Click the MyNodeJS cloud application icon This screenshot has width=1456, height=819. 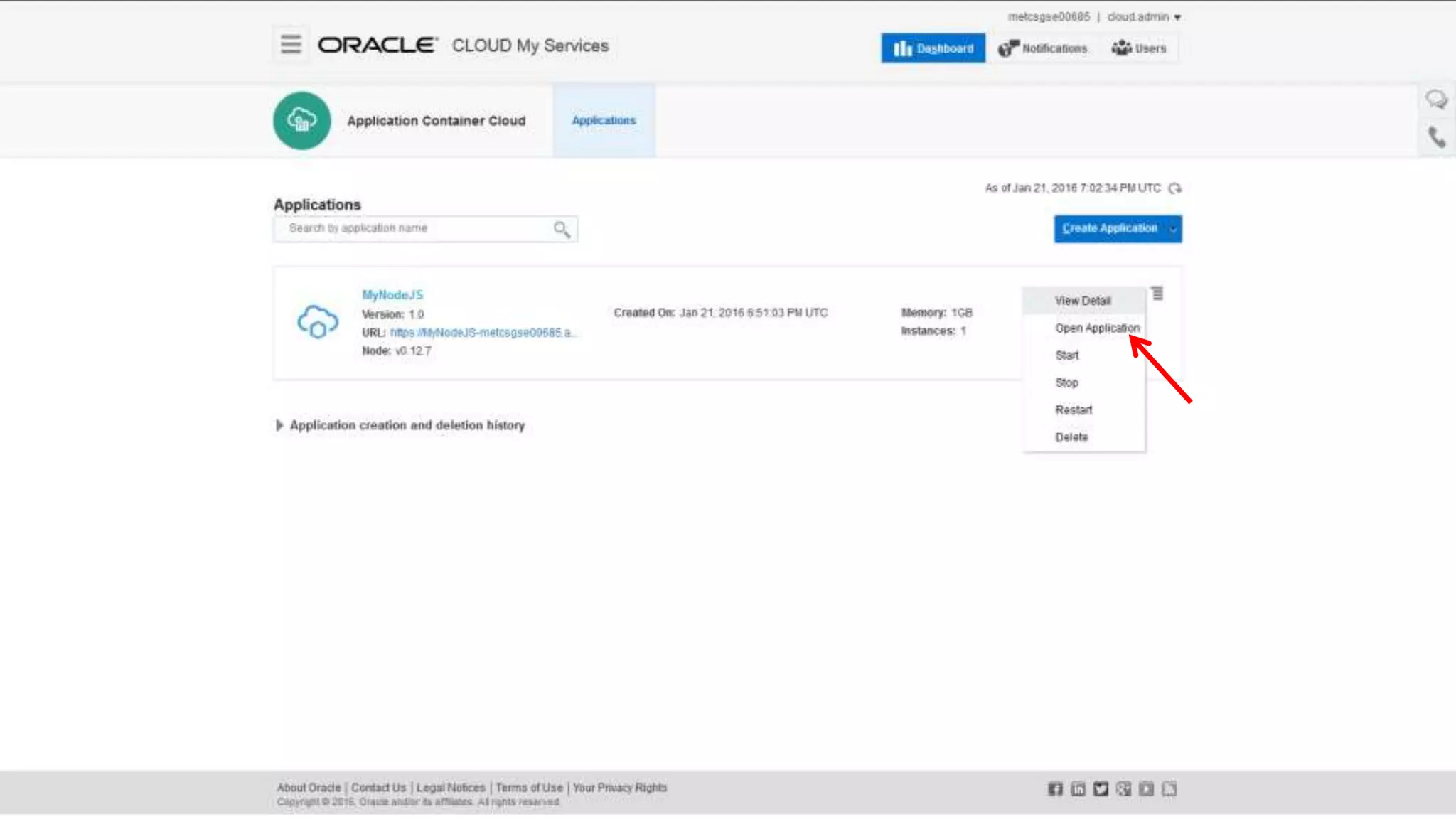(x=318, y=321)
